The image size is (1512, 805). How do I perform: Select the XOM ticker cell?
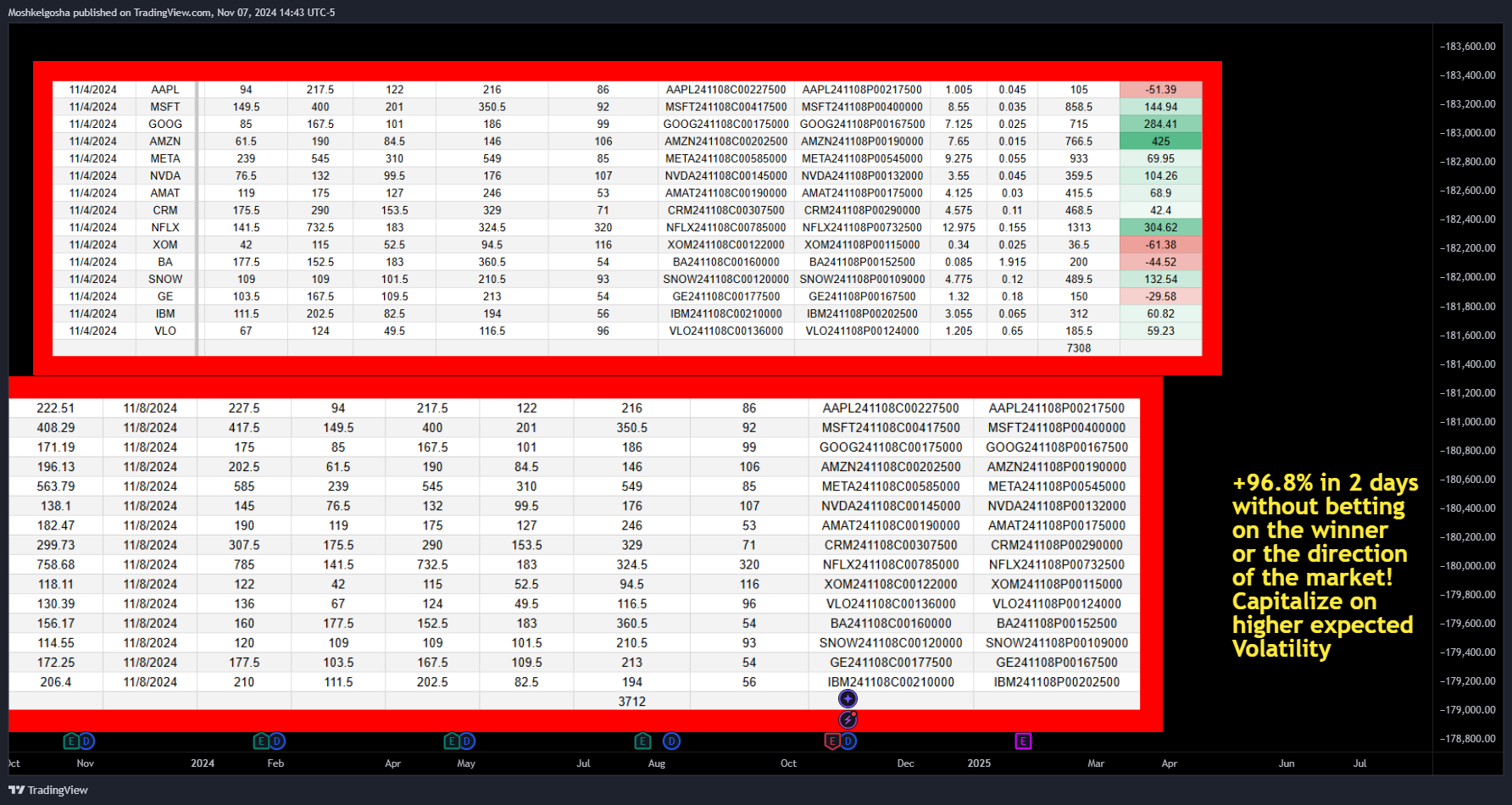(165, 245)
